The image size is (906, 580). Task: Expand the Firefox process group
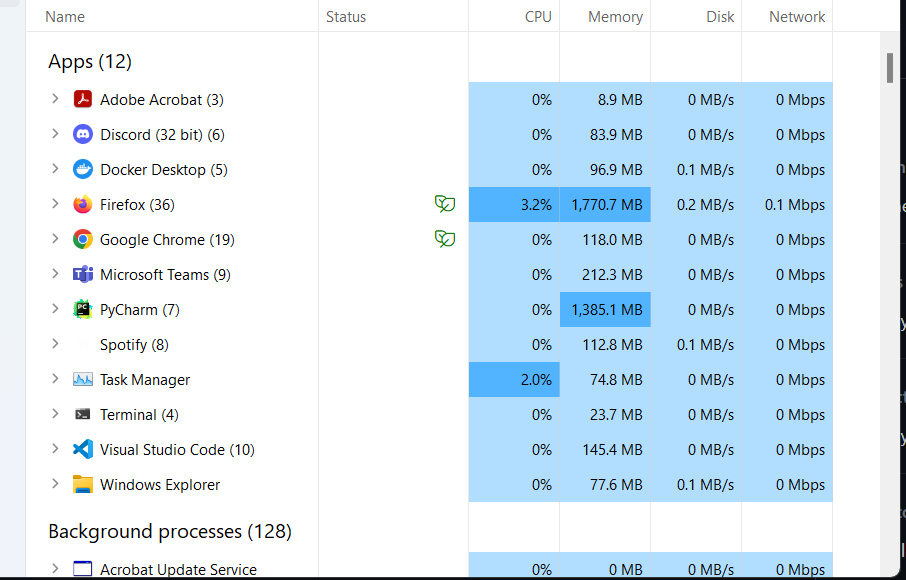55,204
